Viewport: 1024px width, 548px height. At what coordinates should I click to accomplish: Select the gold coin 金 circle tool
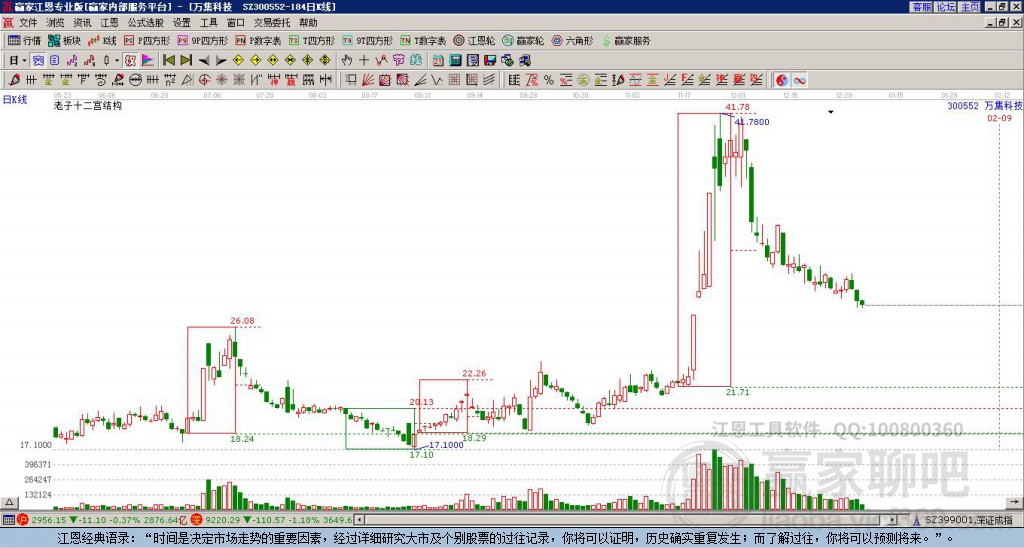click(x=583, y=80)
